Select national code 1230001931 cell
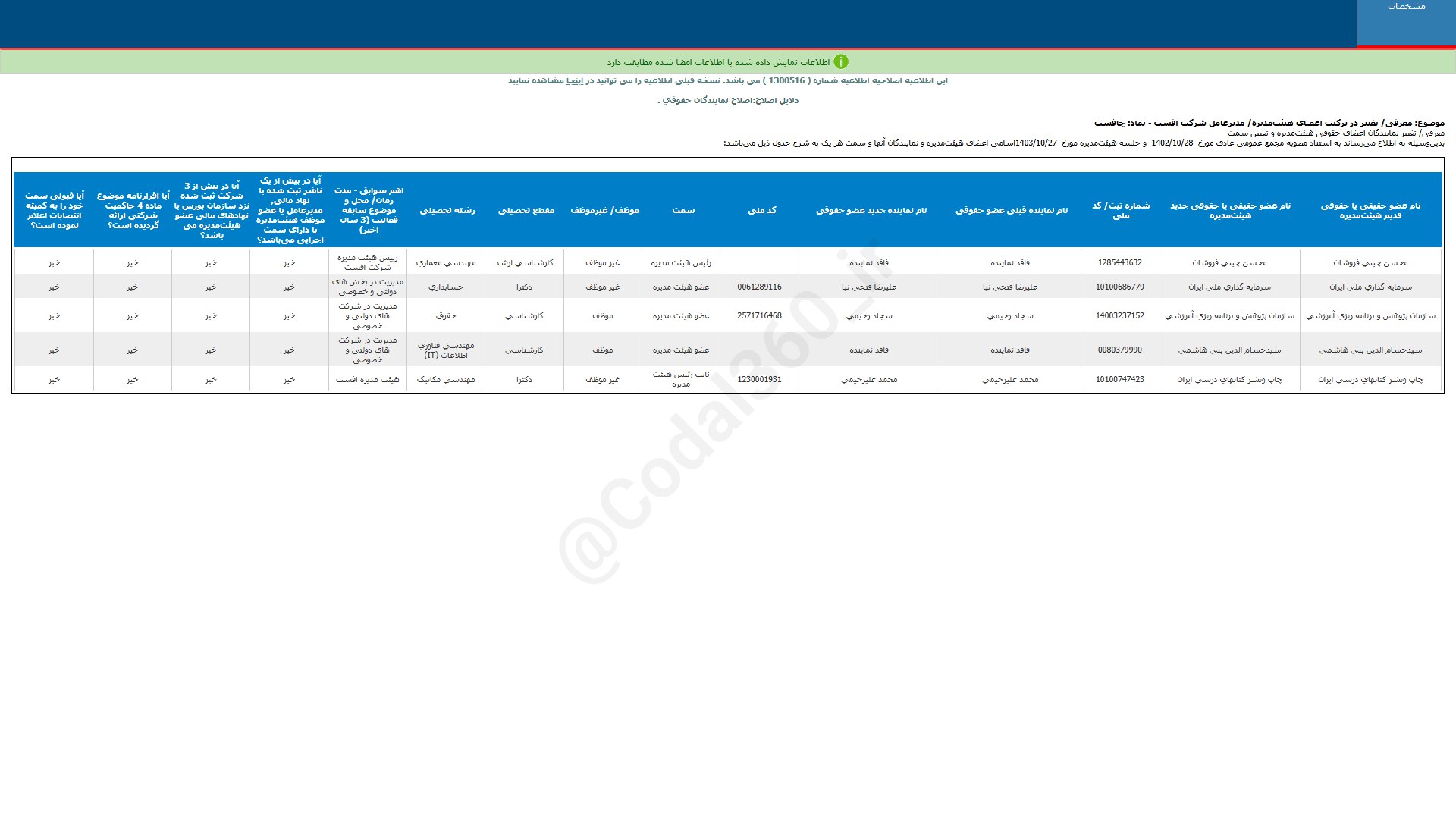Viewport: 1456px width, 819px height. click(759, 379)
